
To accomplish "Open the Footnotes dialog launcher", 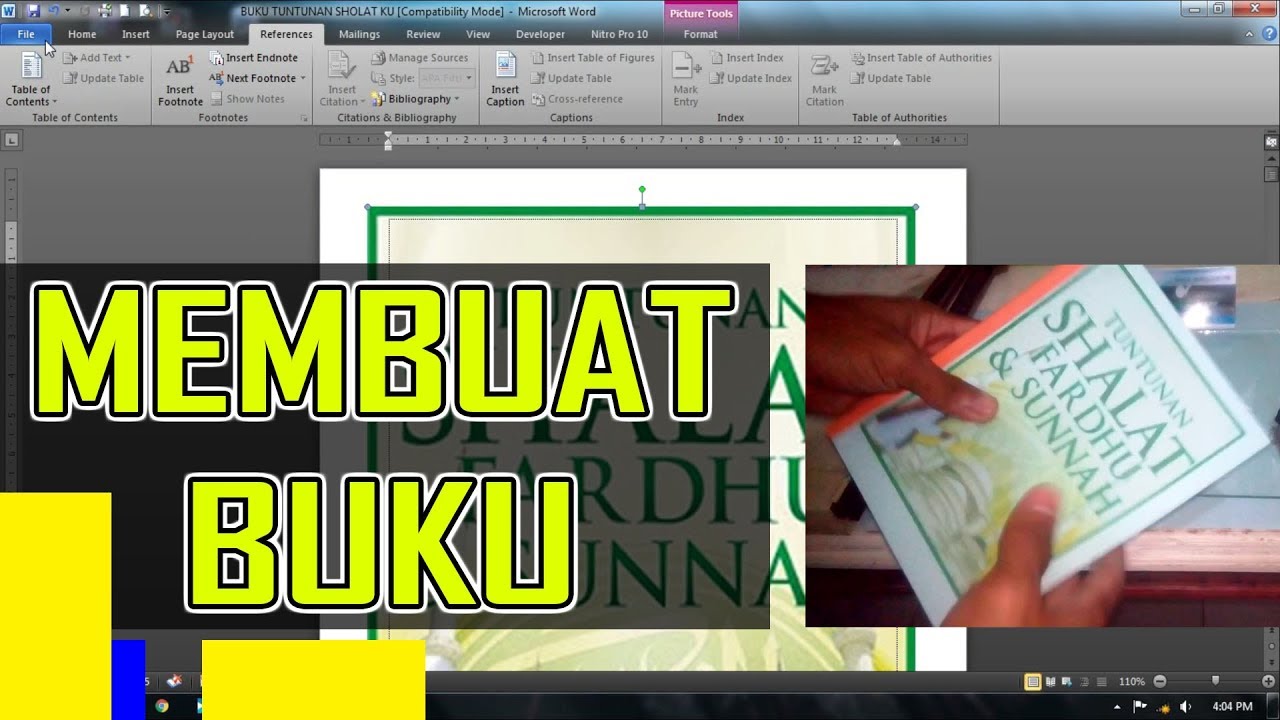I will pyautogui.click(x=305, y=118).
